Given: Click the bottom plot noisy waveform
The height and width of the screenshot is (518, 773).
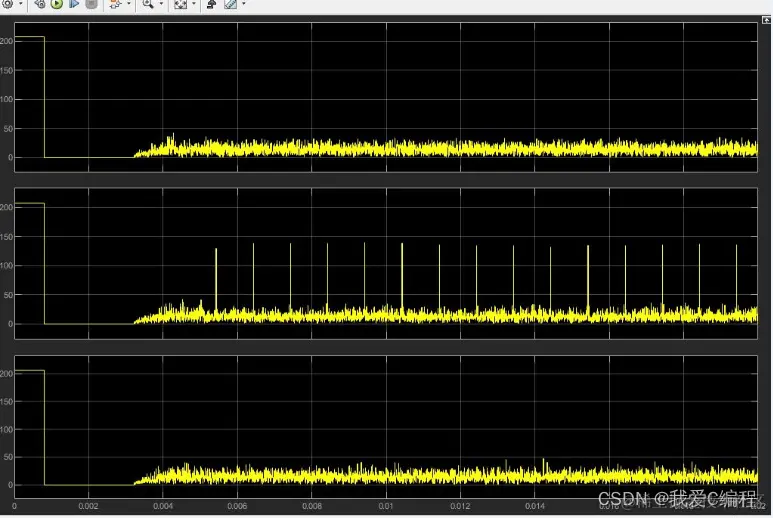Looking at the screenshot, I should pos(446,475).
